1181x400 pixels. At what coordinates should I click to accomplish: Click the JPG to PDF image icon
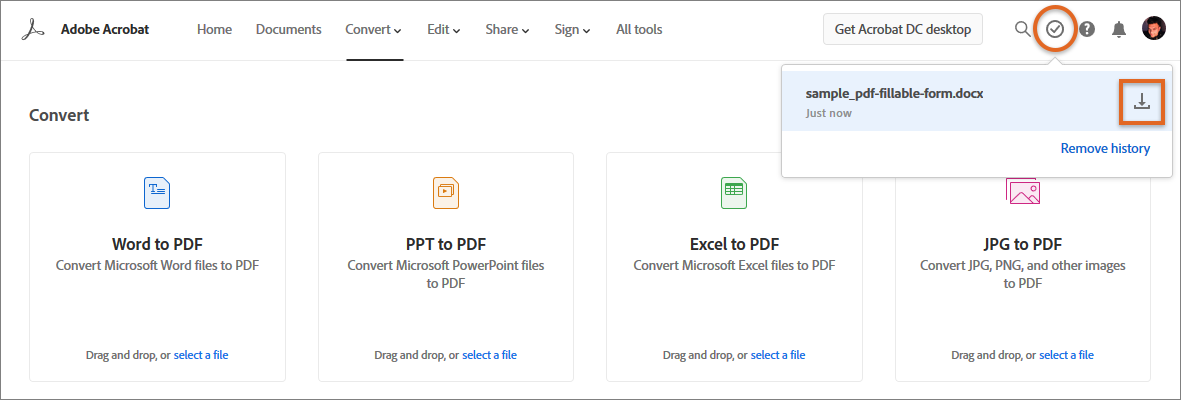[1023, 190]
